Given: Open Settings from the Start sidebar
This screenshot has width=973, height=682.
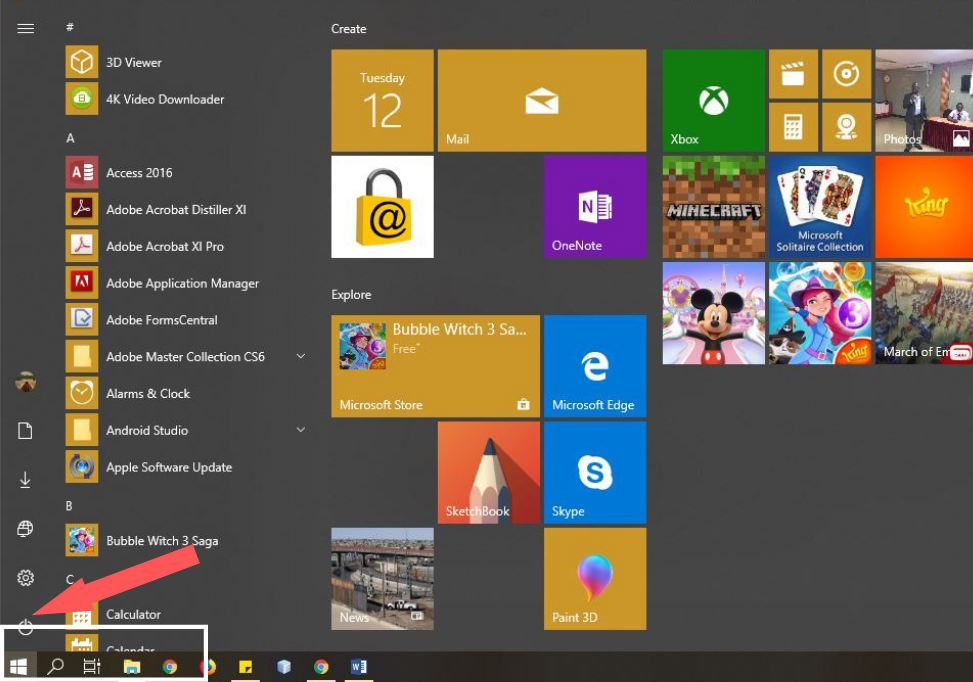Looking at the screenshot, I should click(25, 578).
